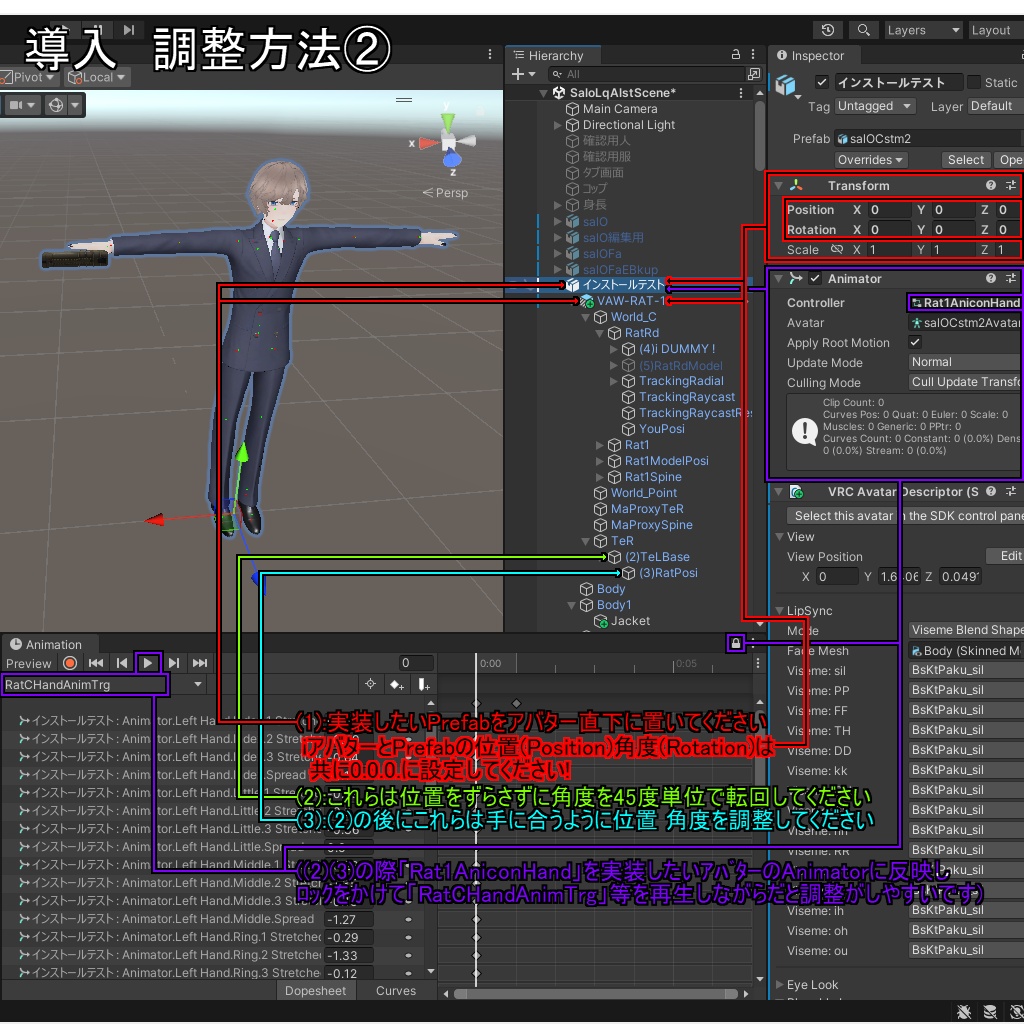
Task: Go to the next keyframe
Action: (x=174, y=664)
